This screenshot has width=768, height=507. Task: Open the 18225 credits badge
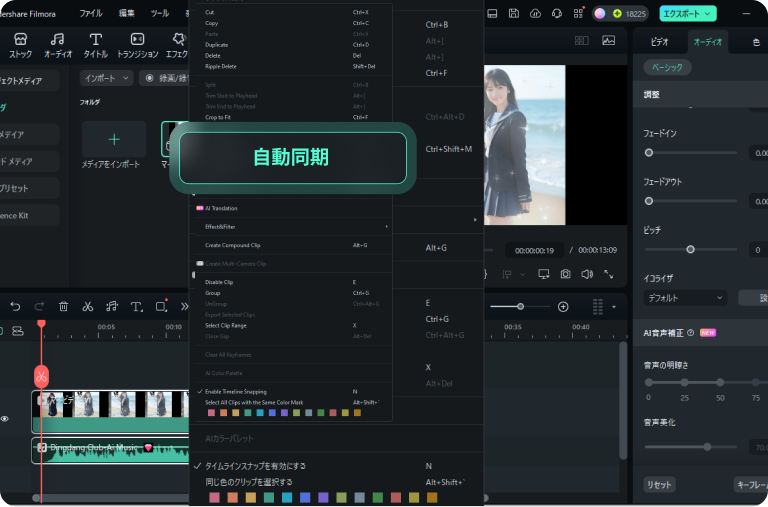pos(630,14)
